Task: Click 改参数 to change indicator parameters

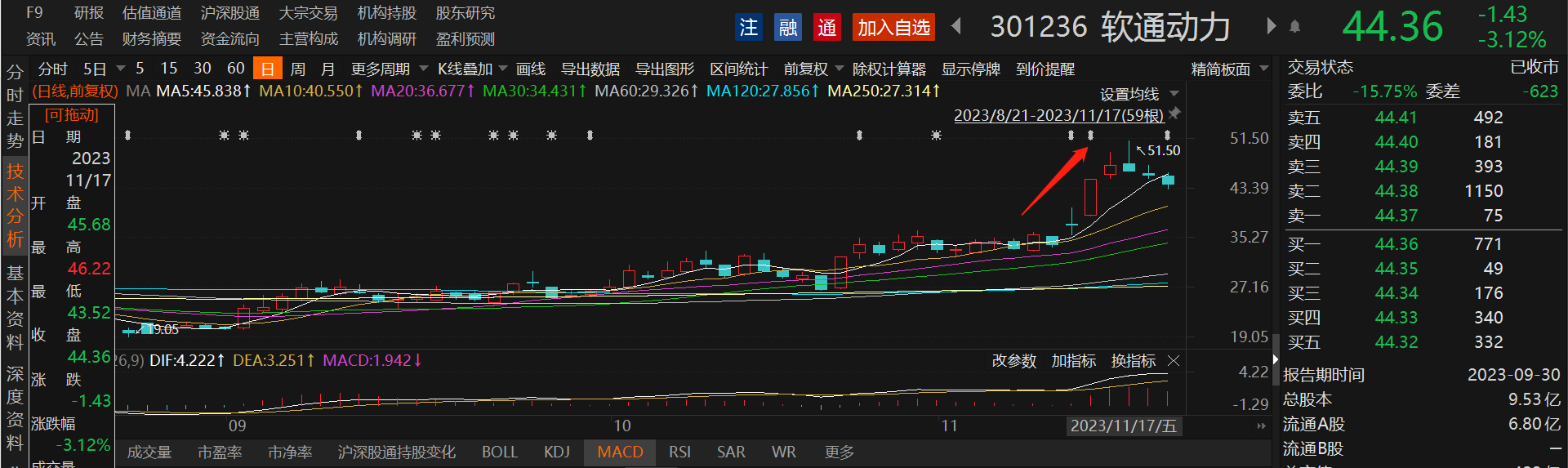Action: tap(1014, 360)
